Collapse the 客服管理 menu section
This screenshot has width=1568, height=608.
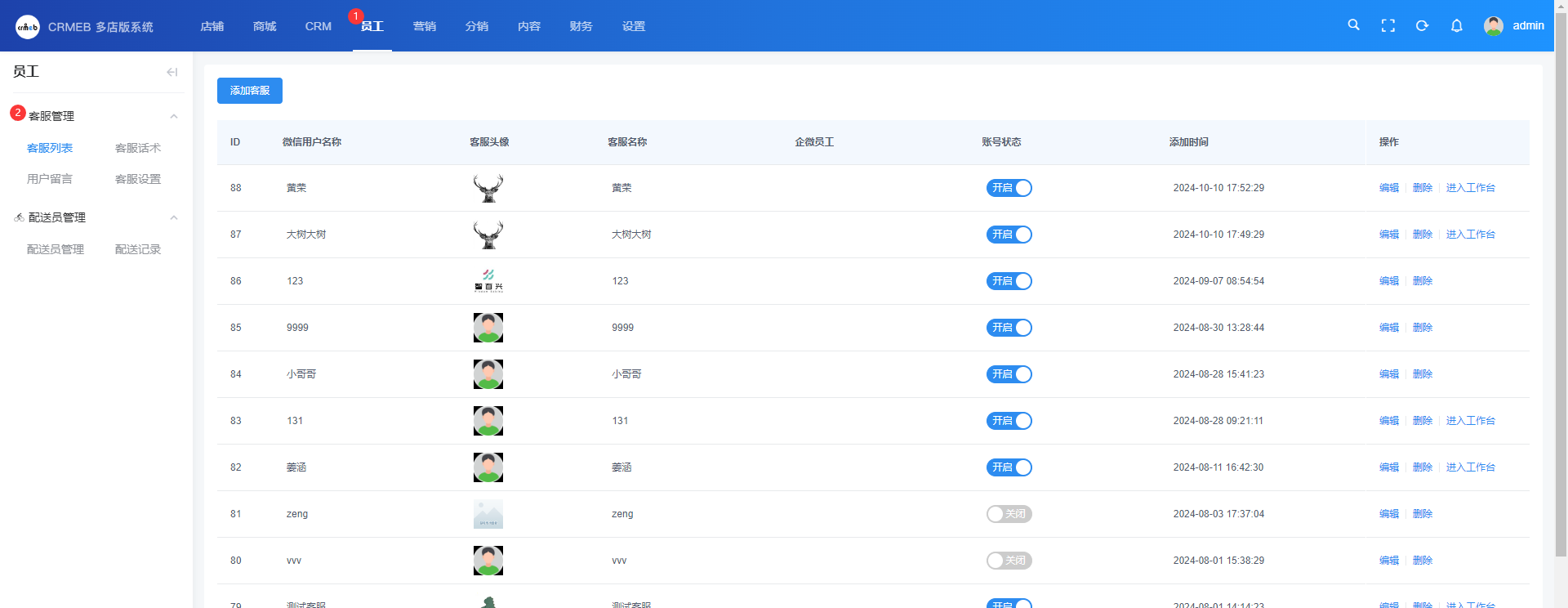(x=173, y=116)
